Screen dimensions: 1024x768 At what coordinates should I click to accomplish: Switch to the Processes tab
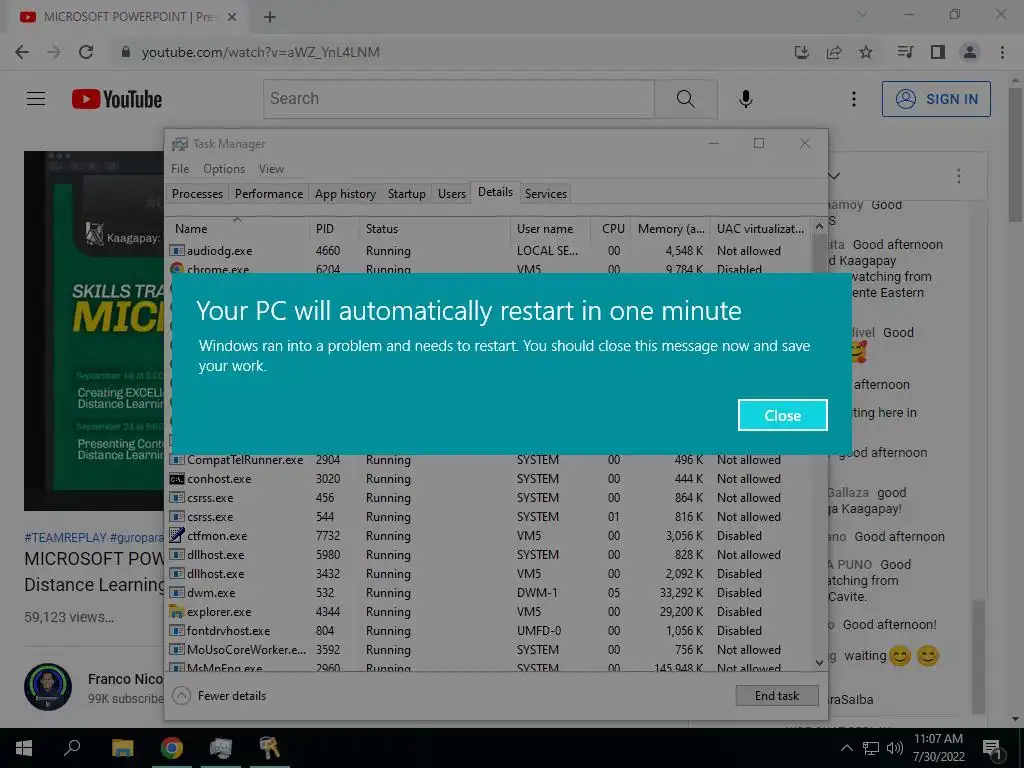[197, 194]
